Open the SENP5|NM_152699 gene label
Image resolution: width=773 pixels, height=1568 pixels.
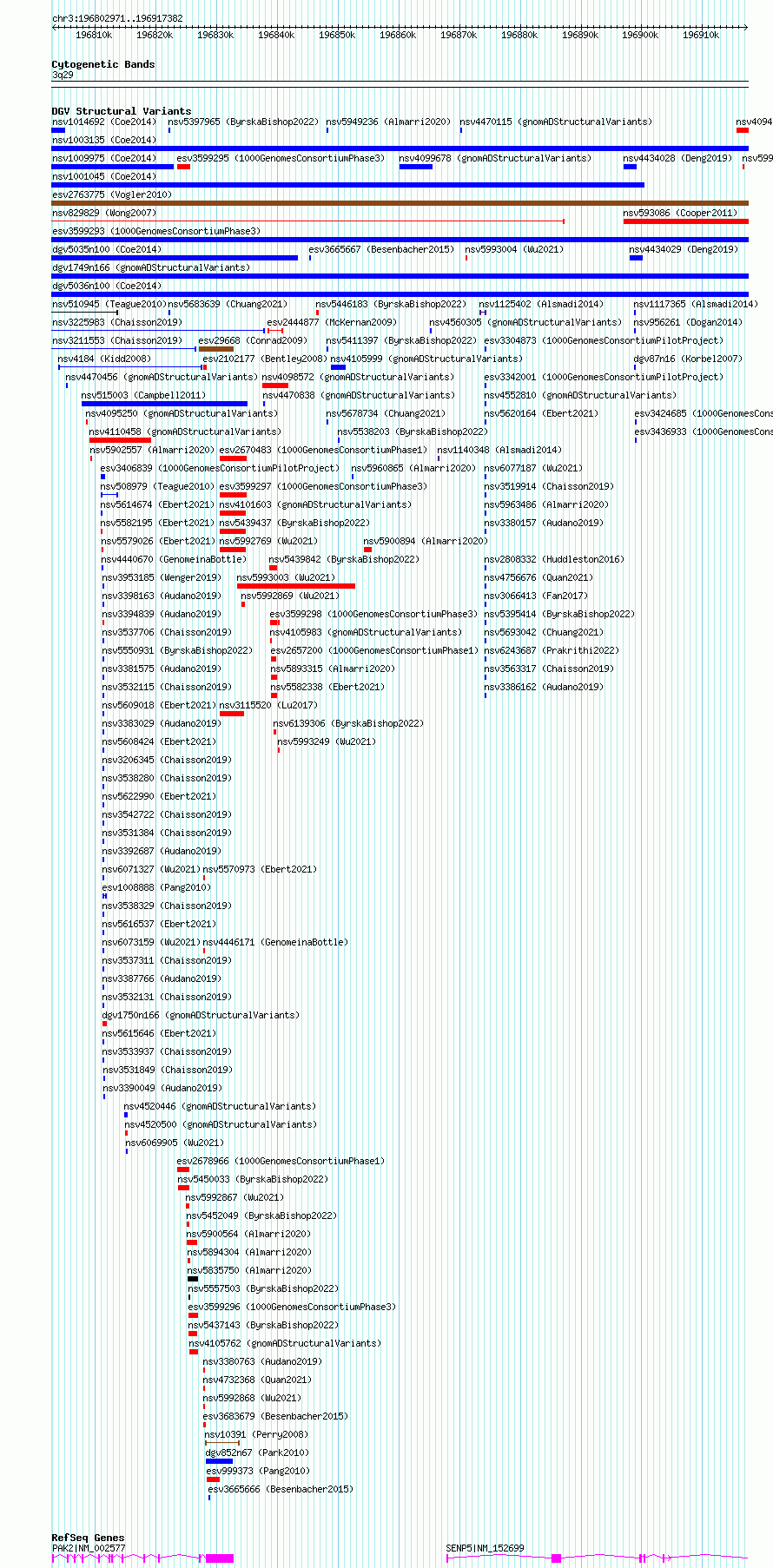(485, 1548)
